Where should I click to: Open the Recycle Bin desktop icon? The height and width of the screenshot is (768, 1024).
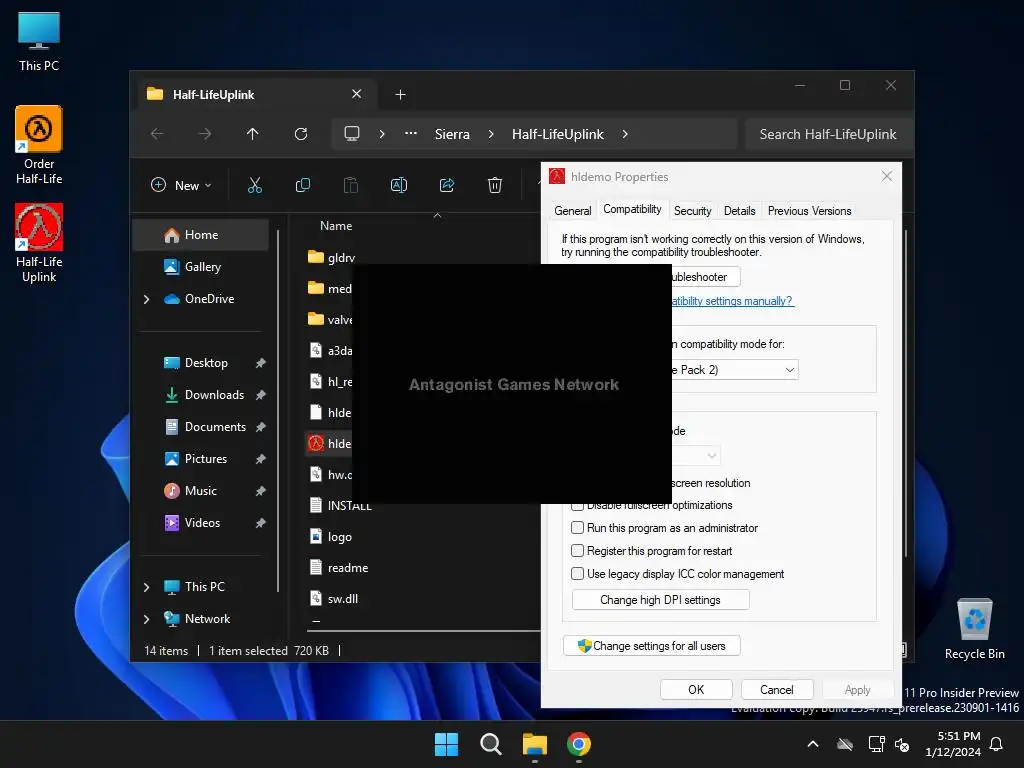tap(974, 629)
